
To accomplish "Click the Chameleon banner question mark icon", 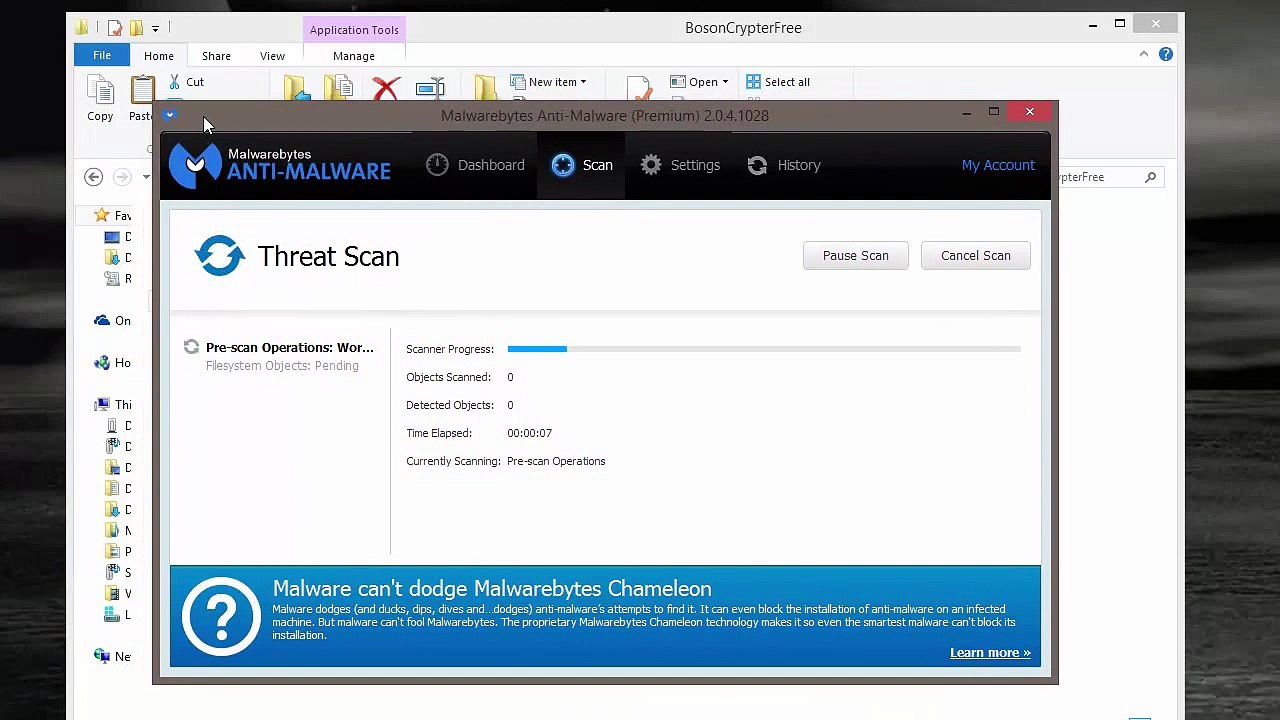I will click(x=221, y=616).
